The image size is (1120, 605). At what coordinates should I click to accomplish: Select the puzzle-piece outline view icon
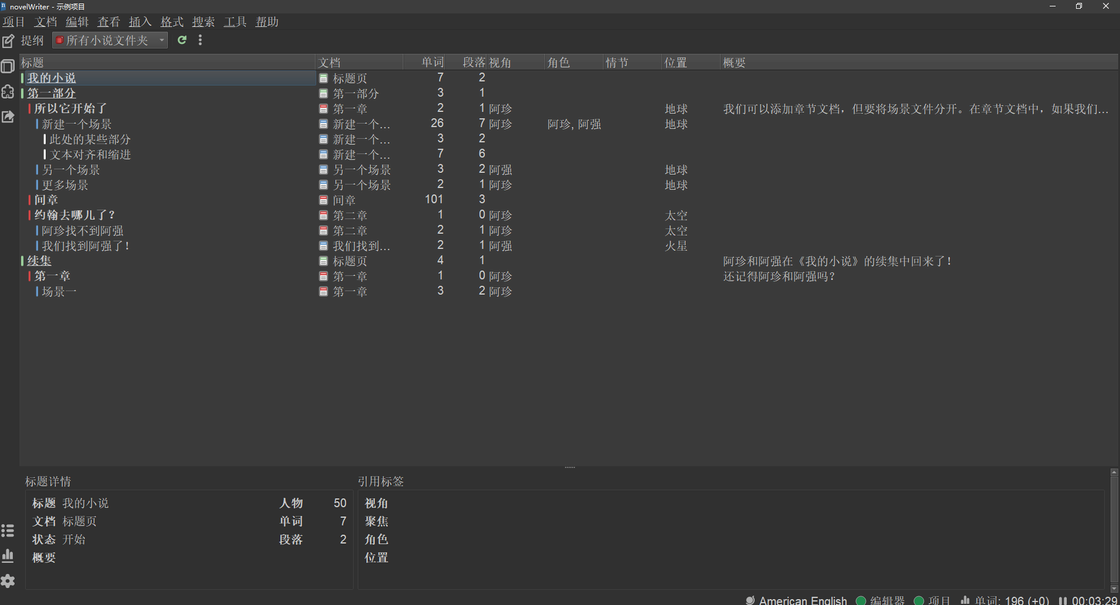(x=8, y=91)
